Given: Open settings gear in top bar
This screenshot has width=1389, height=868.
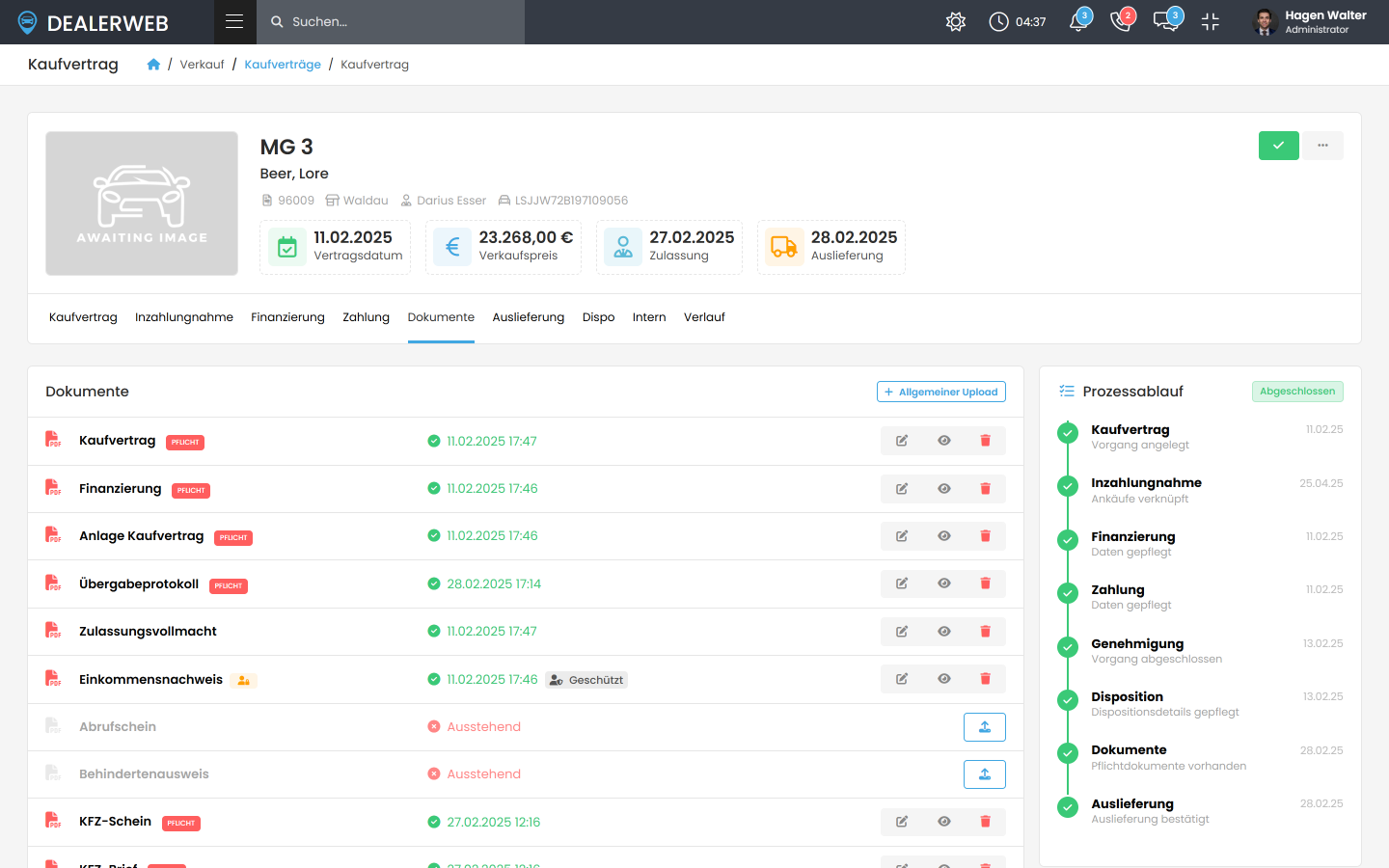Looking at the screenshot, I should [956, 21].
